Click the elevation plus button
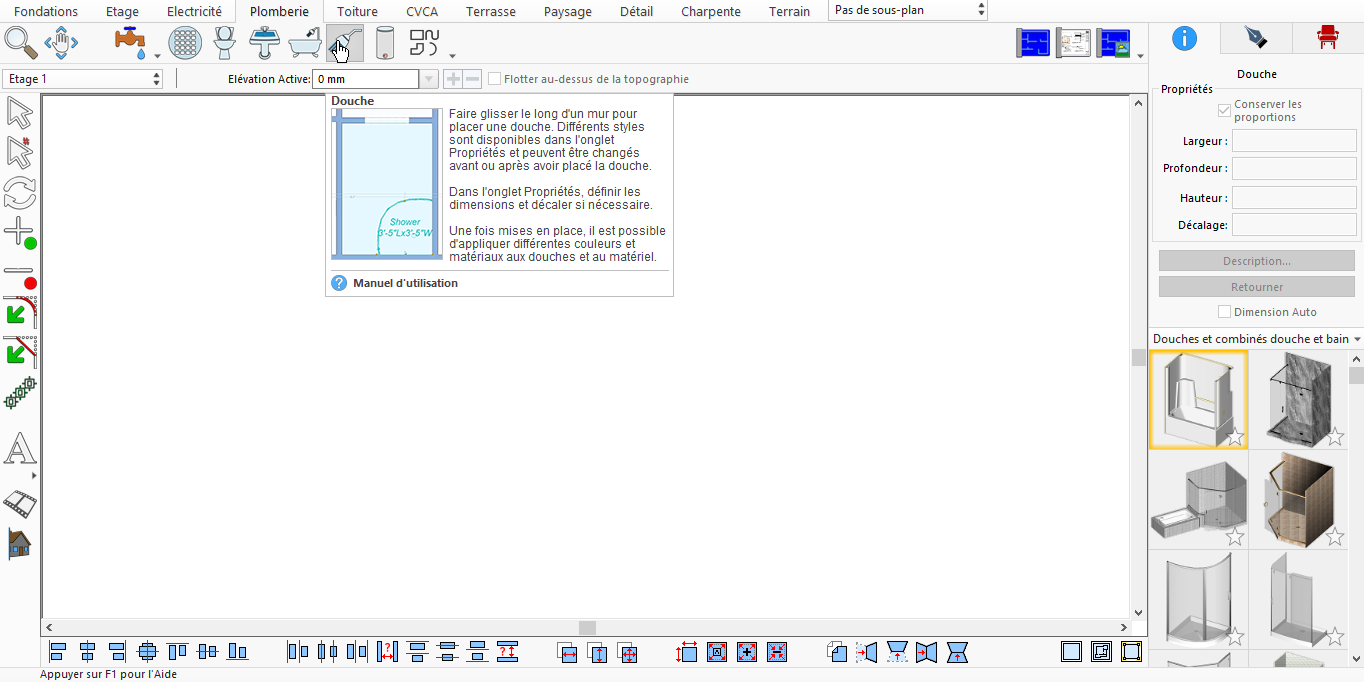Screen dimensions: 1364x682 452,79
